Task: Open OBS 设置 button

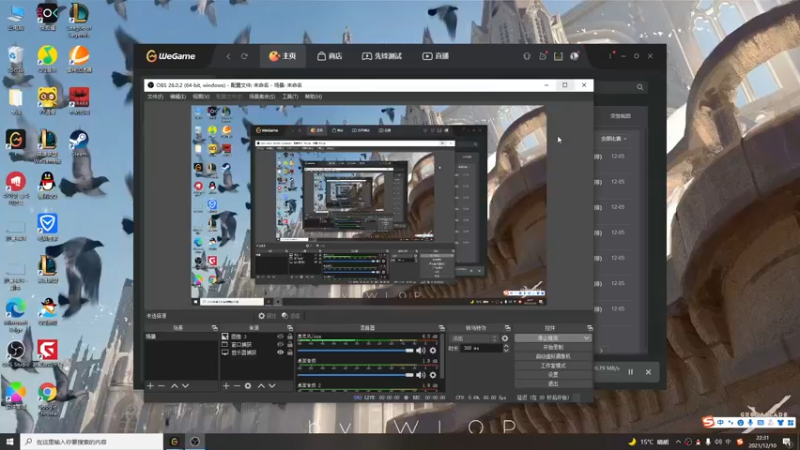Action: (553, 374)
